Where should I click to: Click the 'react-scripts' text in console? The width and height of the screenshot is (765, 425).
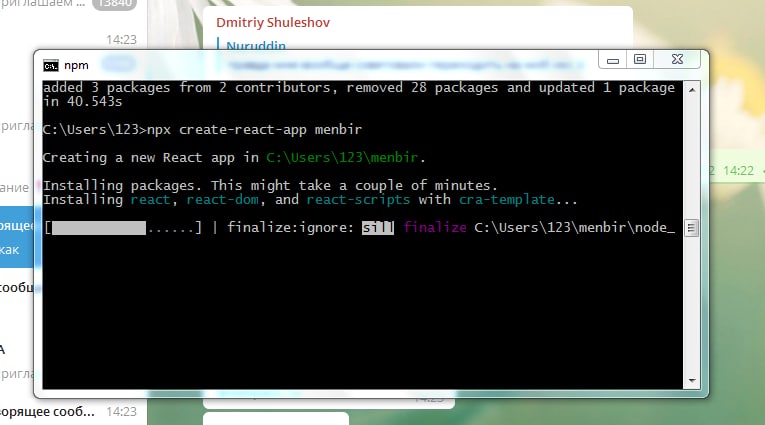[358, 200]
